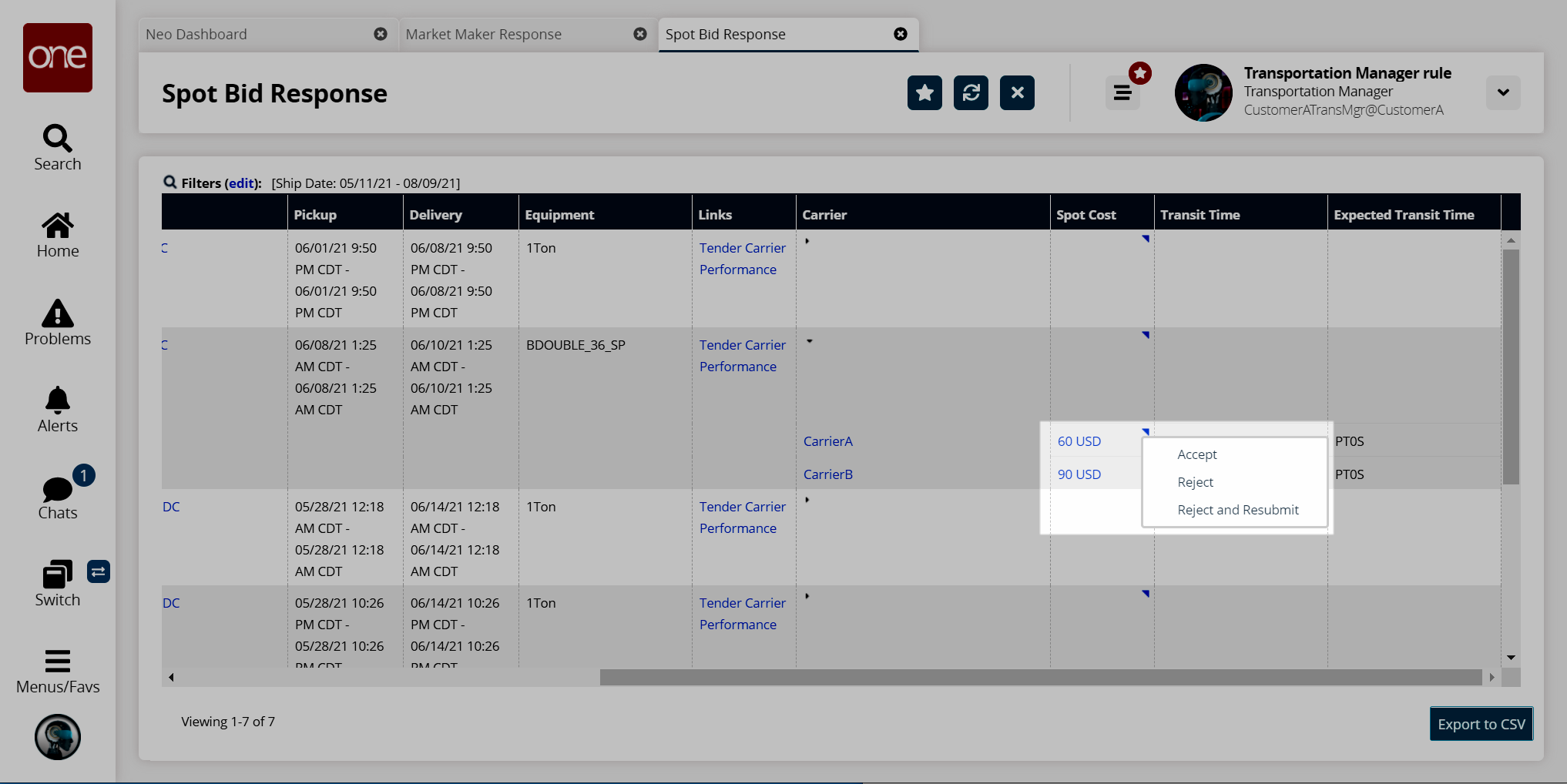Open CarrierB link

pos(828,474)
